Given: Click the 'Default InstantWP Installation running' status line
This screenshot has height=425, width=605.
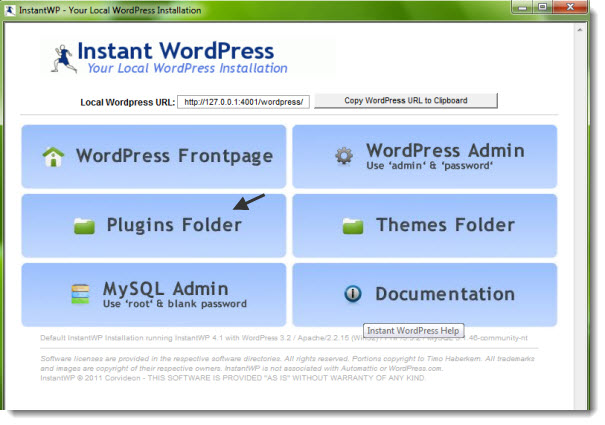Looking at the screenshot, I should pos(284,338).
